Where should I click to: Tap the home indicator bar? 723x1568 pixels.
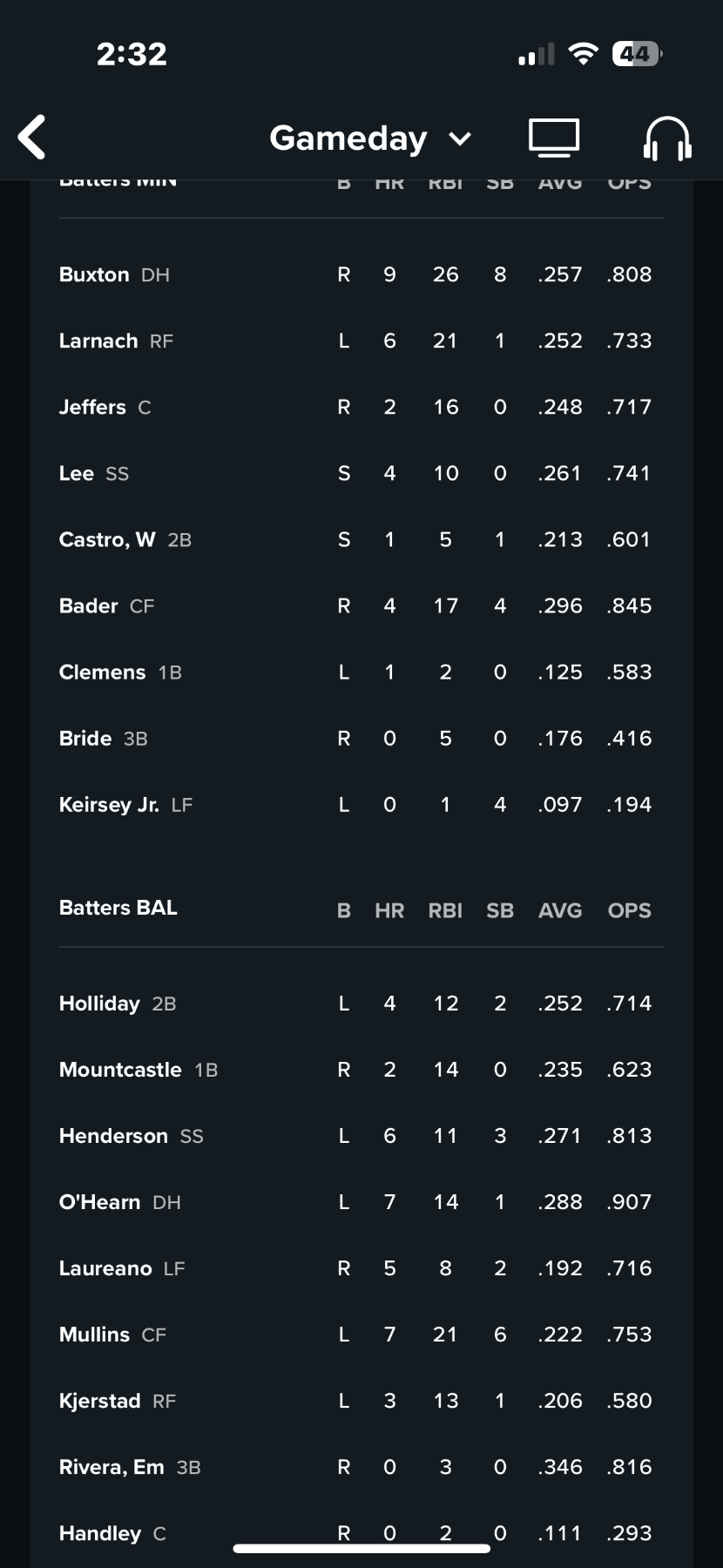click(361, 1548)
